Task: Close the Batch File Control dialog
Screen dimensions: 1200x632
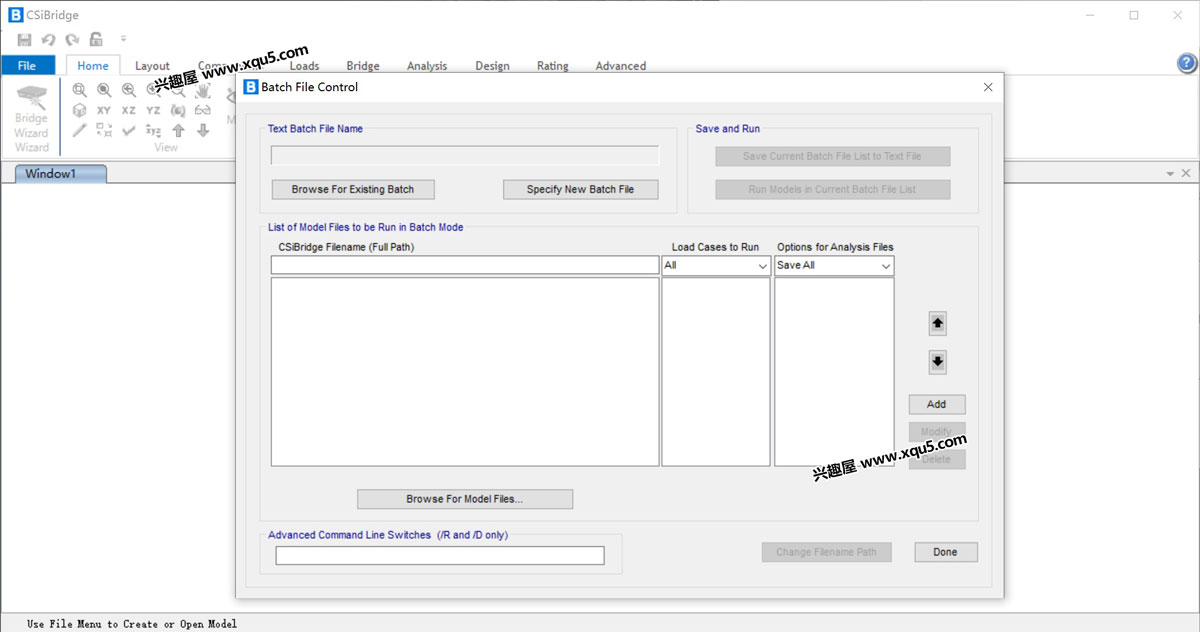Action: coord(988,87)
